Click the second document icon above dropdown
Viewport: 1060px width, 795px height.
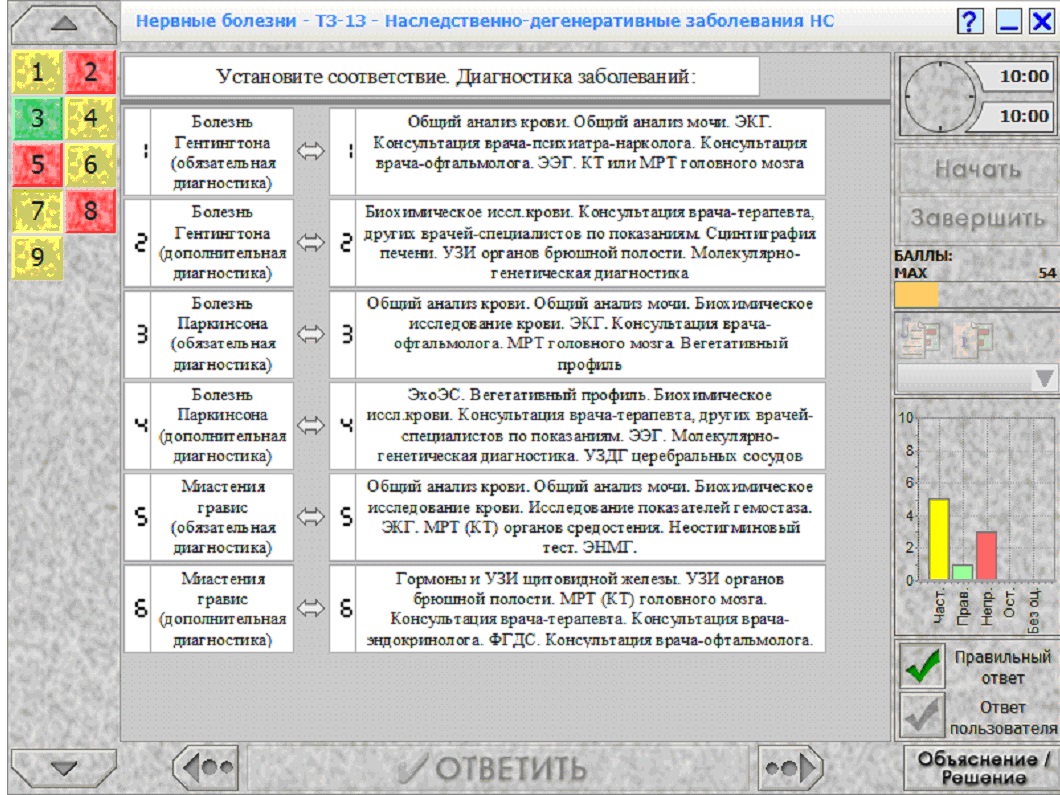(x=973, y=338)
